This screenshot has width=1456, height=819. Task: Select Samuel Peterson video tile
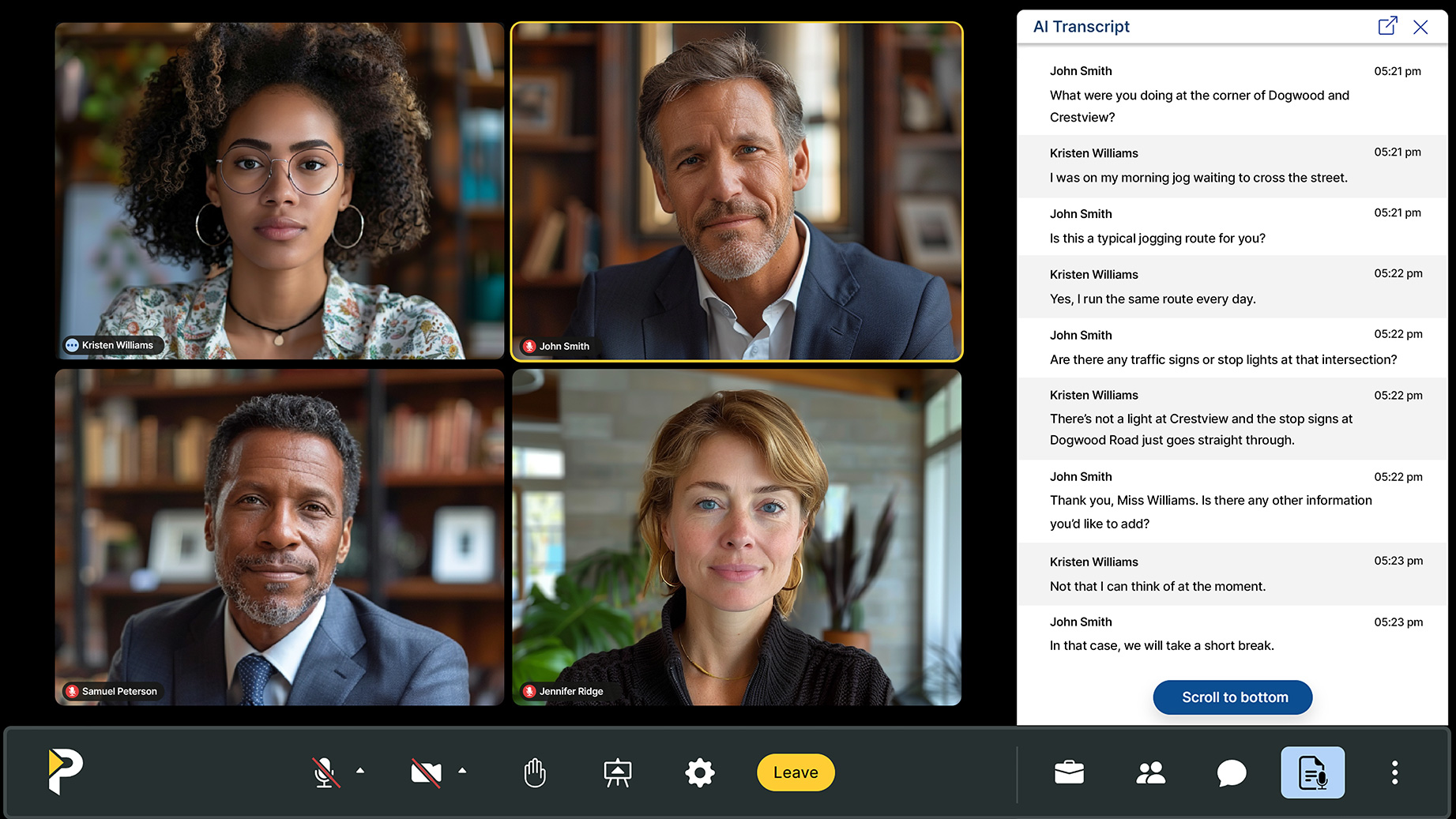click(280, 537)
